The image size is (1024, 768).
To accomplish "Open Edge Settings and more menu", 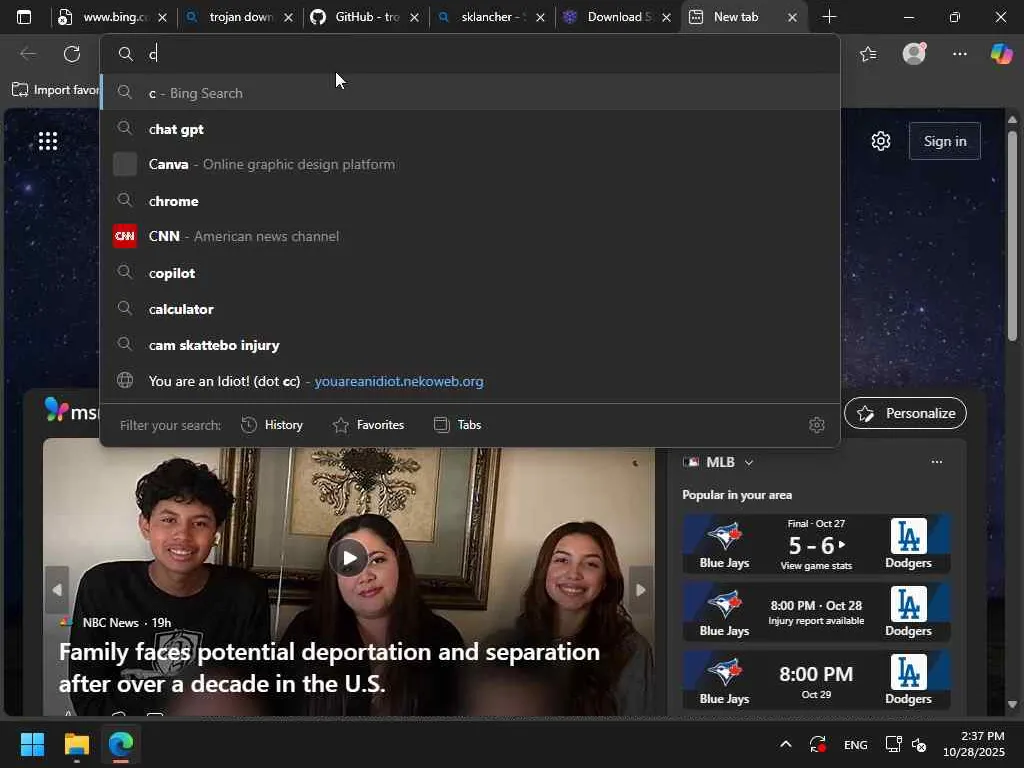I will 959,54.
